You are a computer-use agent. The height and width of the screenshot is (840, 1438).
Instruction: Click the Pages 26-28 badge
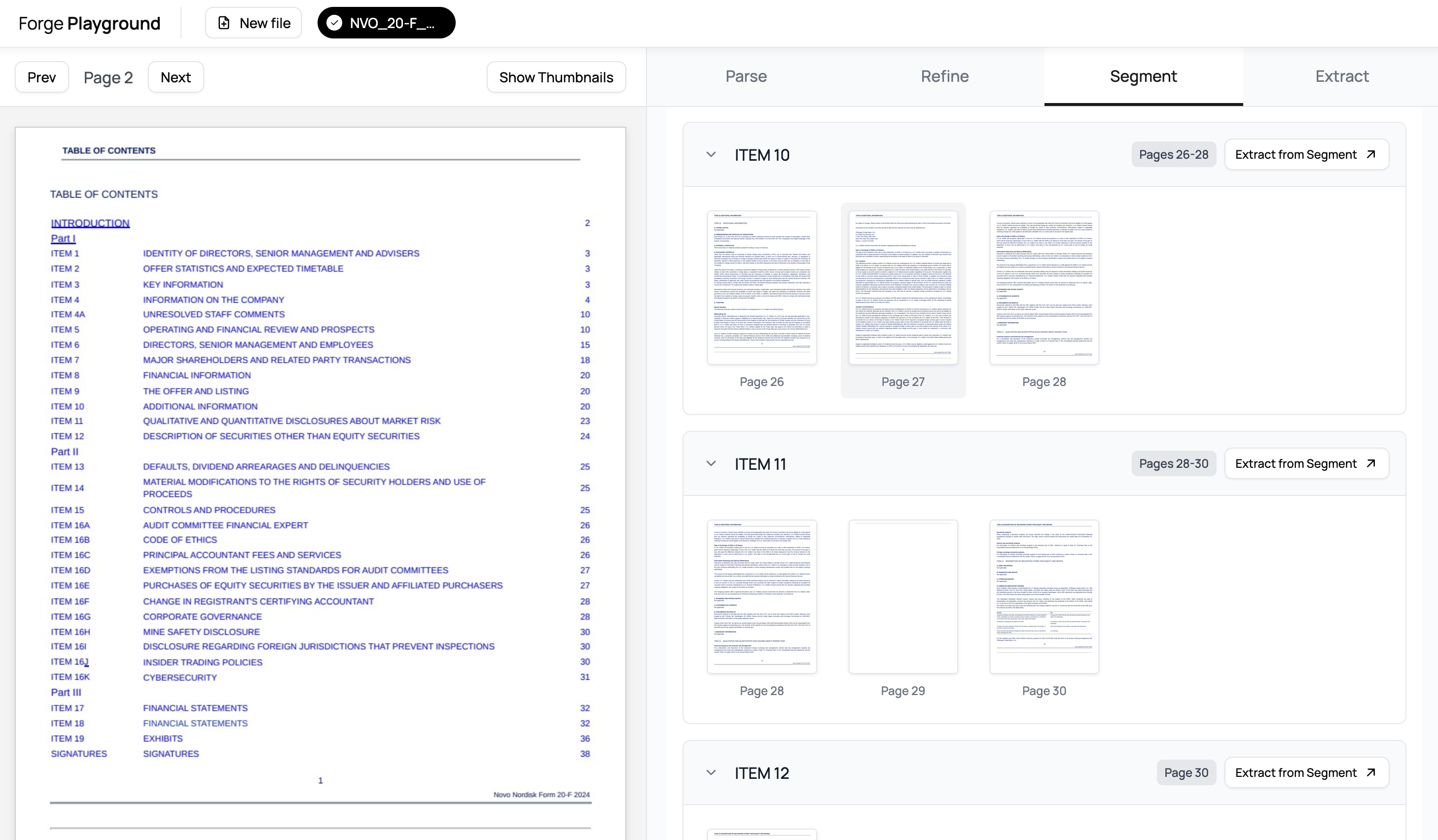point(1173,154)
